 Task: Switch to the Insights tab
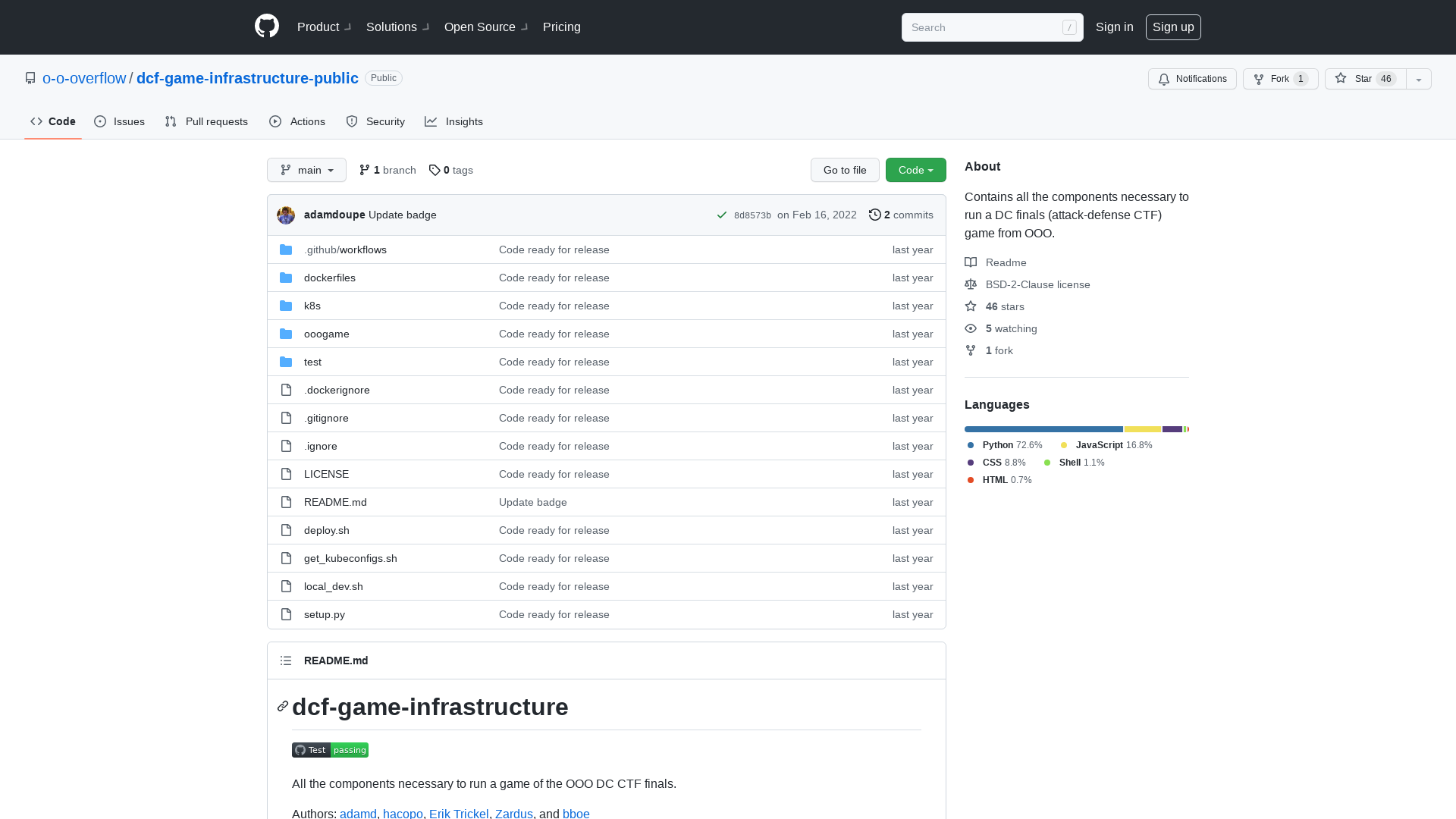tap(454, 121)
